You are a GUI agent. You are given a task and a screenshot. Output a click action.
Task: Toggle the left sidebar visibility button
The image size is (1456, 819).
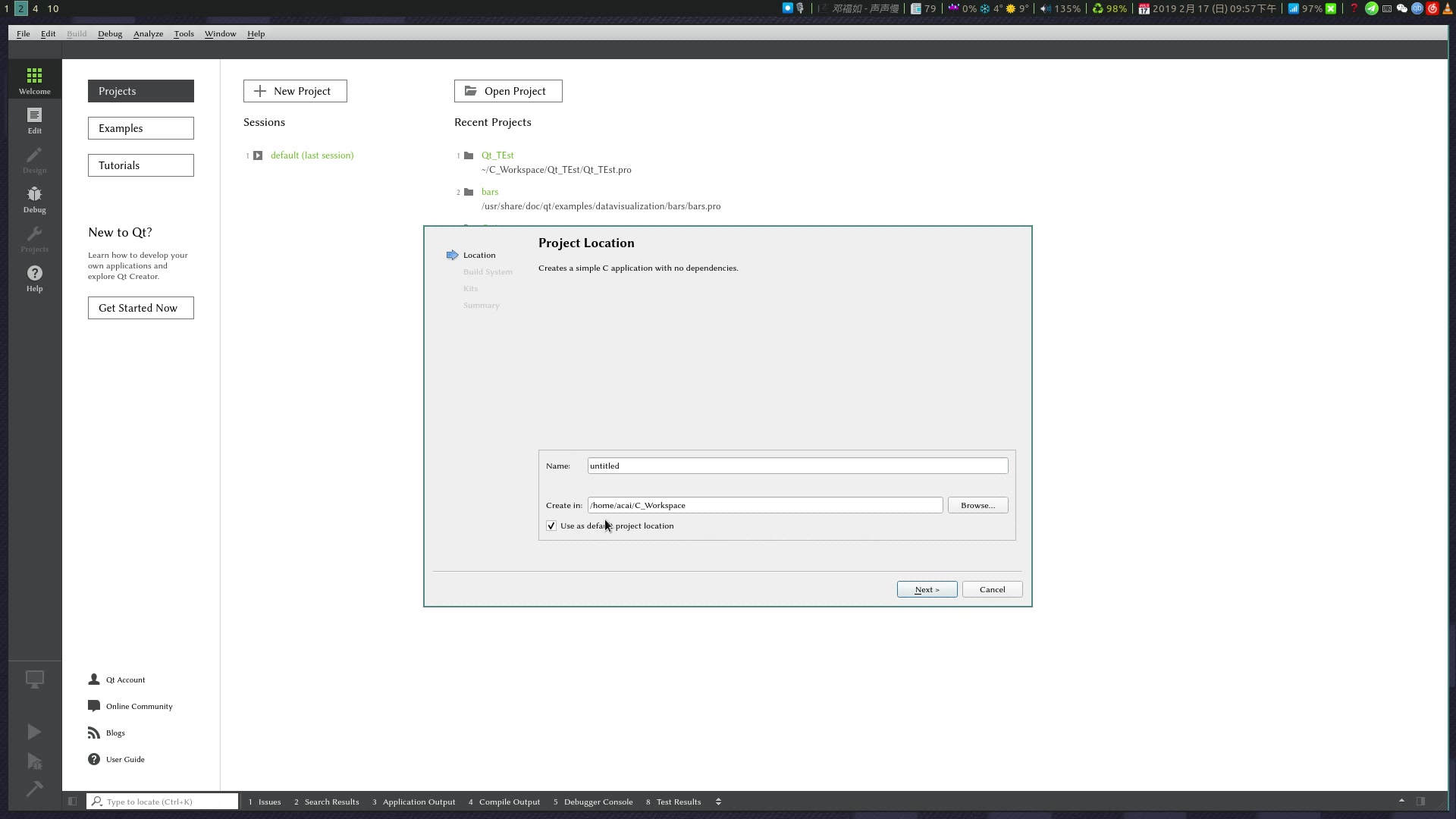pyautogui.click(x=72, y=802)
